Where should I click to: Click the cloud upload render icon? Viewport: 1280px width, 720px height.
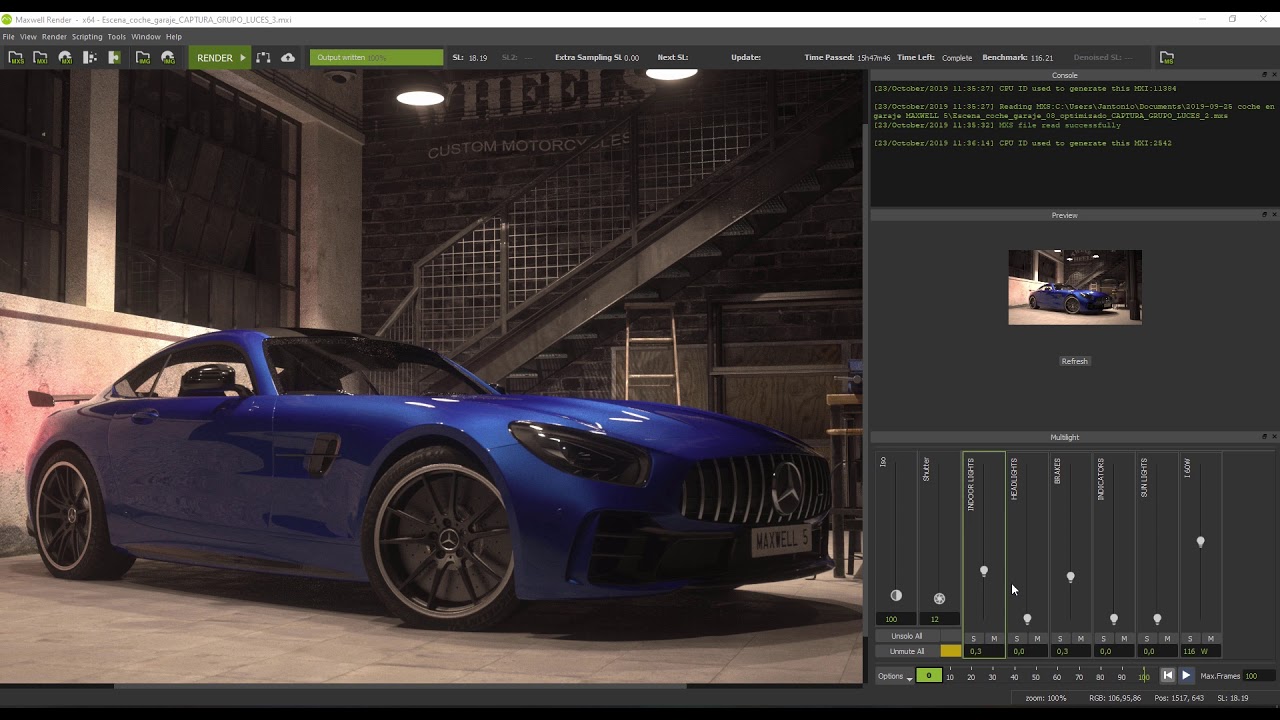288,58
